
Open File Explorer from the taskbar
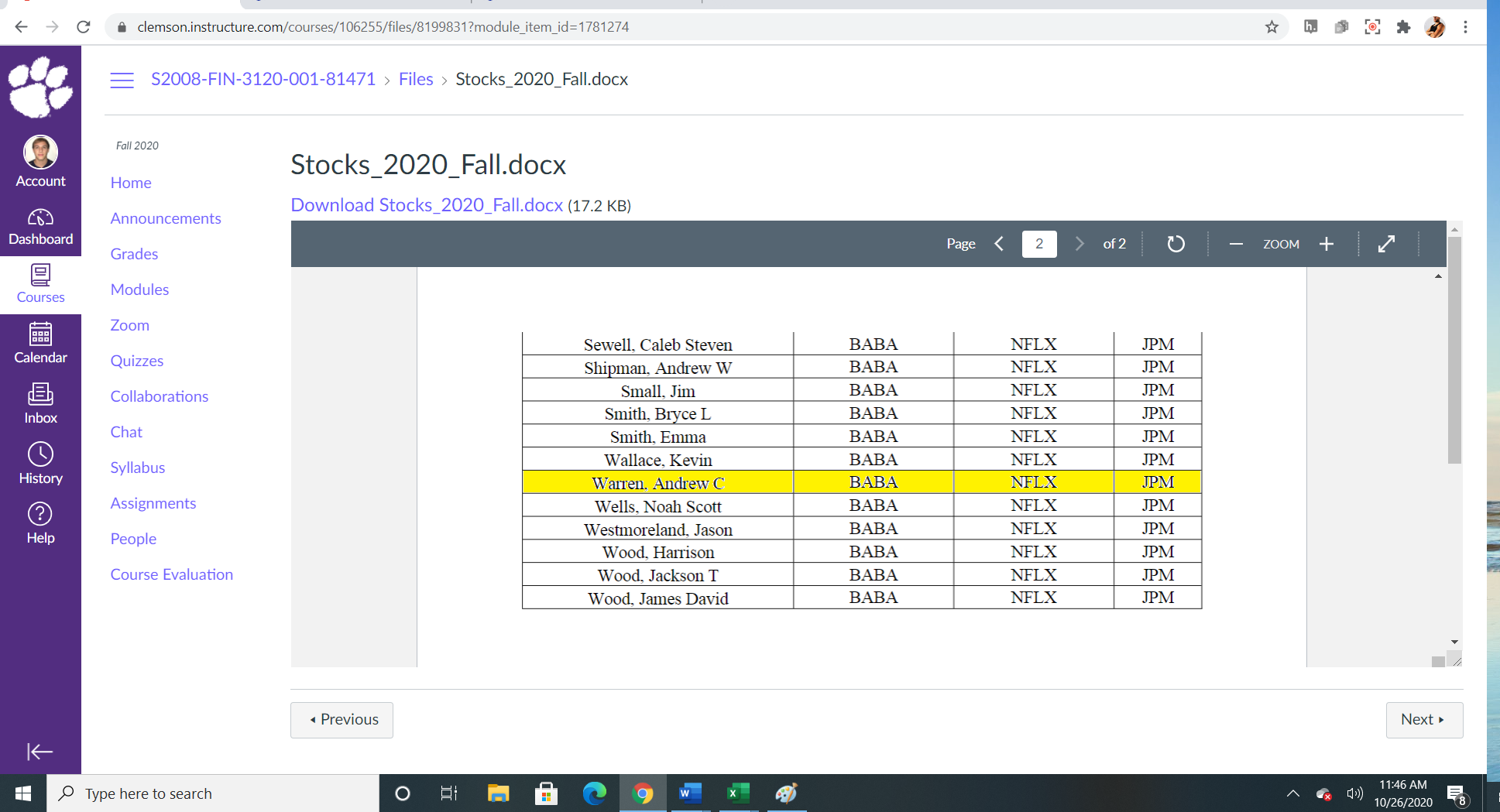(498, 793)
